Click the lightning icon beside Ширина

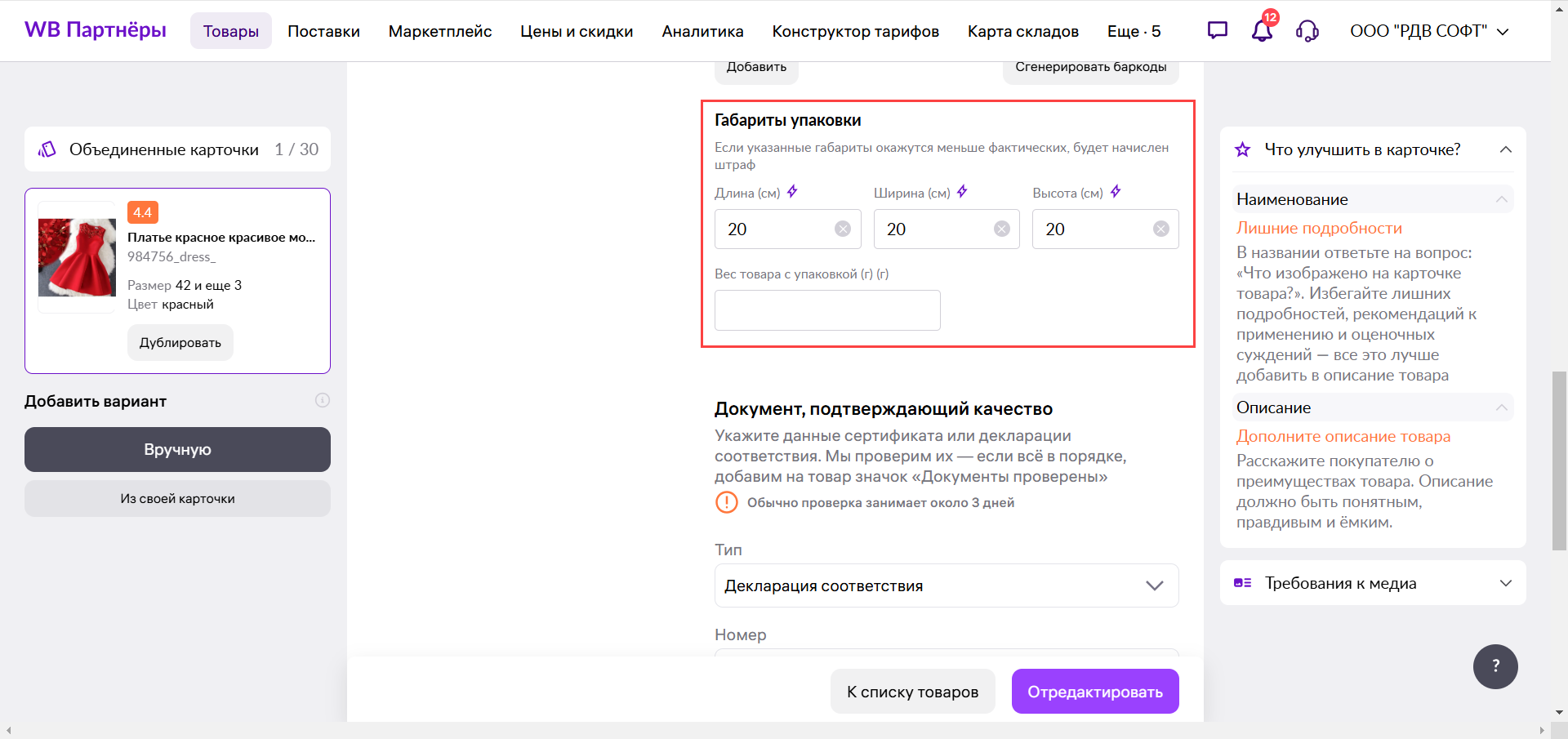pos(962,192)
